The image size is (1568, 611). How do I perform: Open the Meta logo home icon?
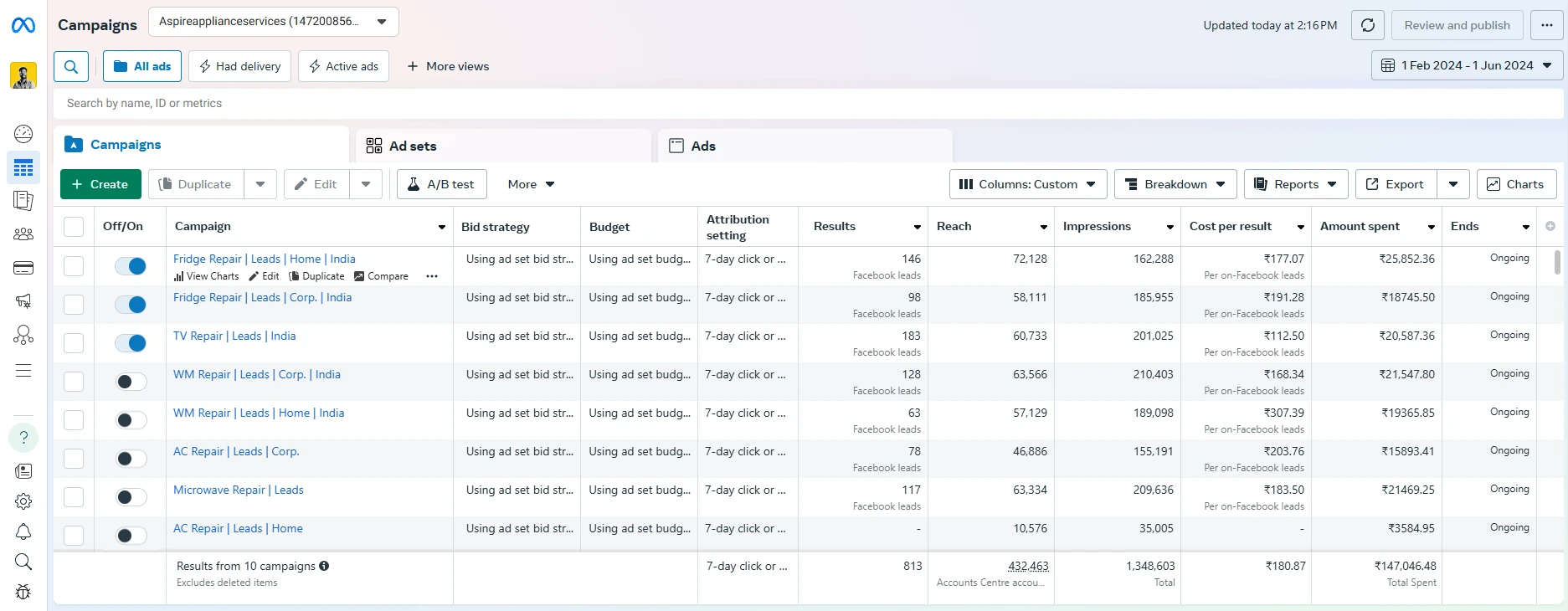point(23,25)
